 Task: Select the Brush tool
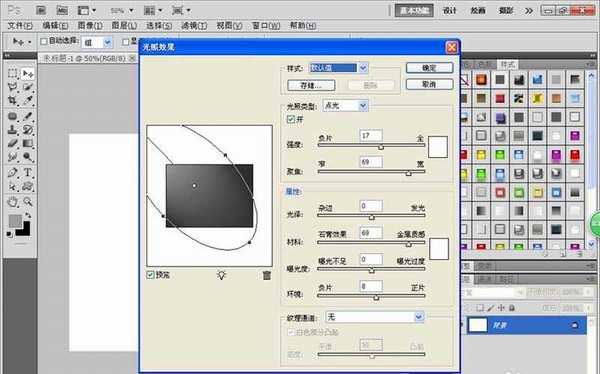28,116
